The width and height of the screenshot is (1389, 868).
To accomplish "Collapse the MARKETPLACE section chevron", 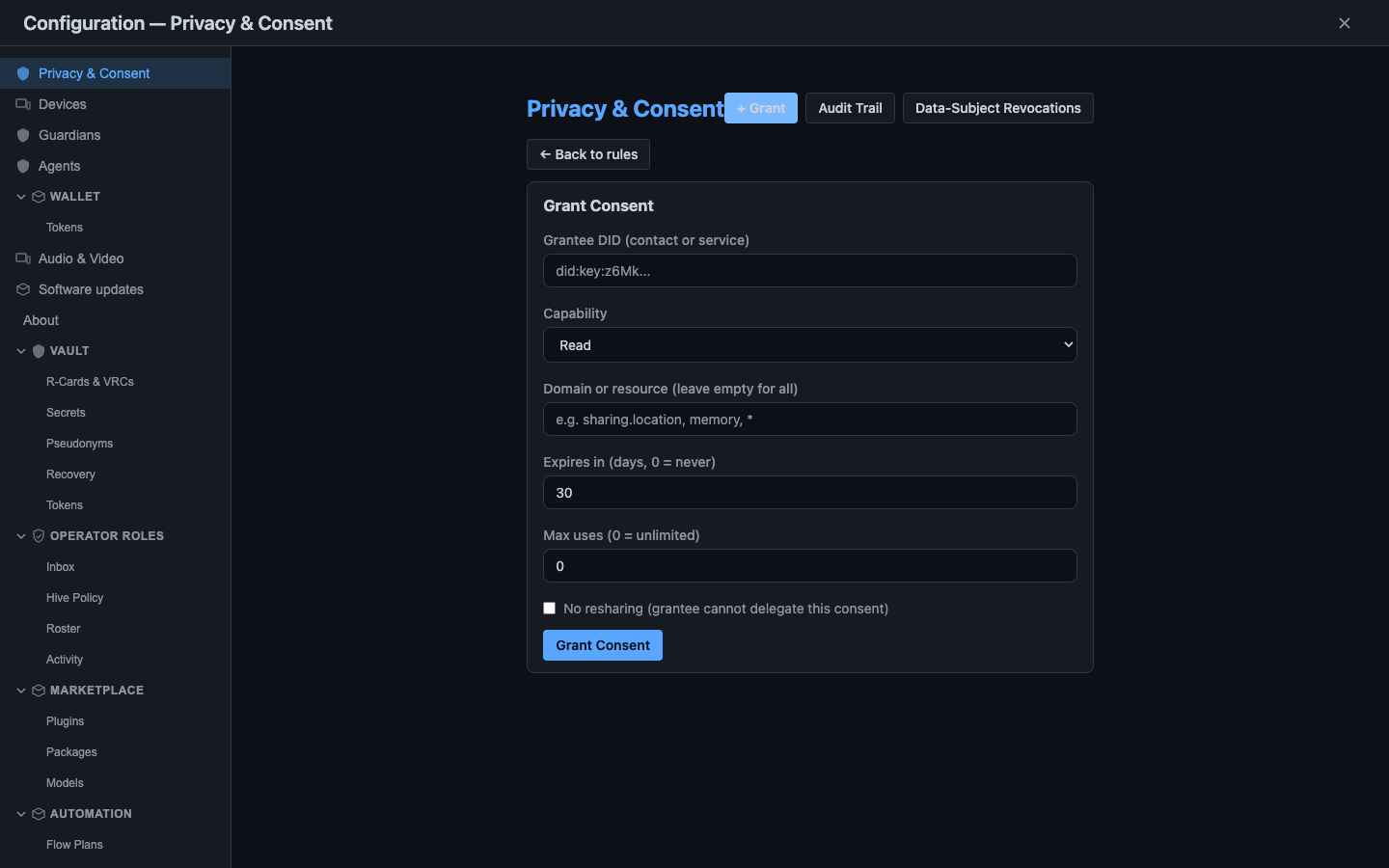I will pyautogui.click(x=21, y=691).
